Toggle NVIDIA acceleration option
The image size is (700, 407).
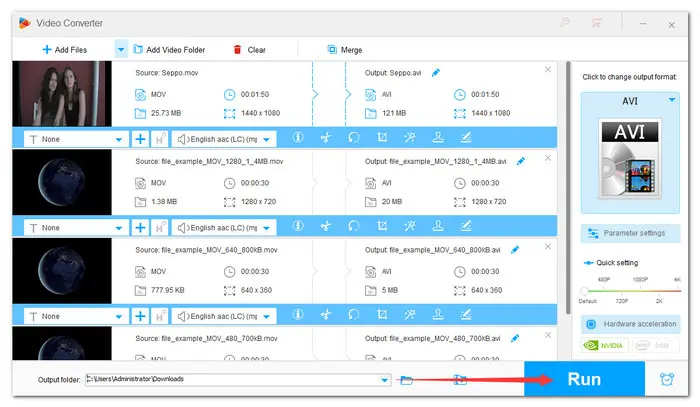pyautogui.click(x=604, y=345)
